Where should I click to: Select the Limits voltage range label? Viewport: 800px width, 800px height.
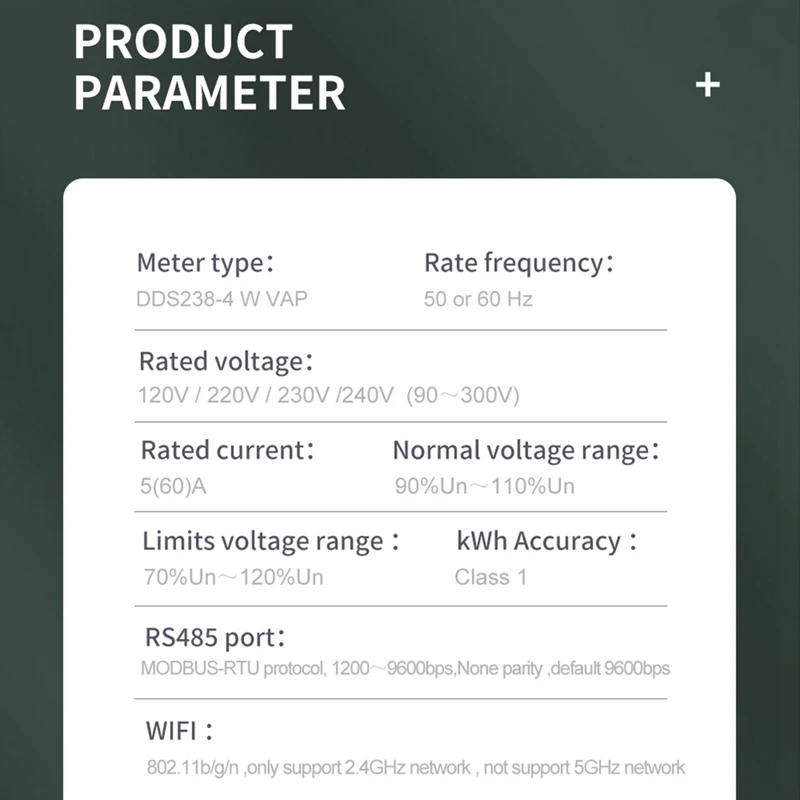tap(271, 542)
